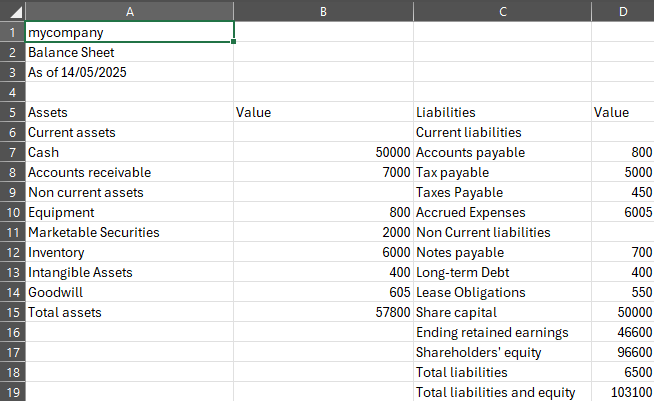Select 'Total liabilities and equity' cell
Viewport: 654px width, 401px height.
[x=503, y=392]
